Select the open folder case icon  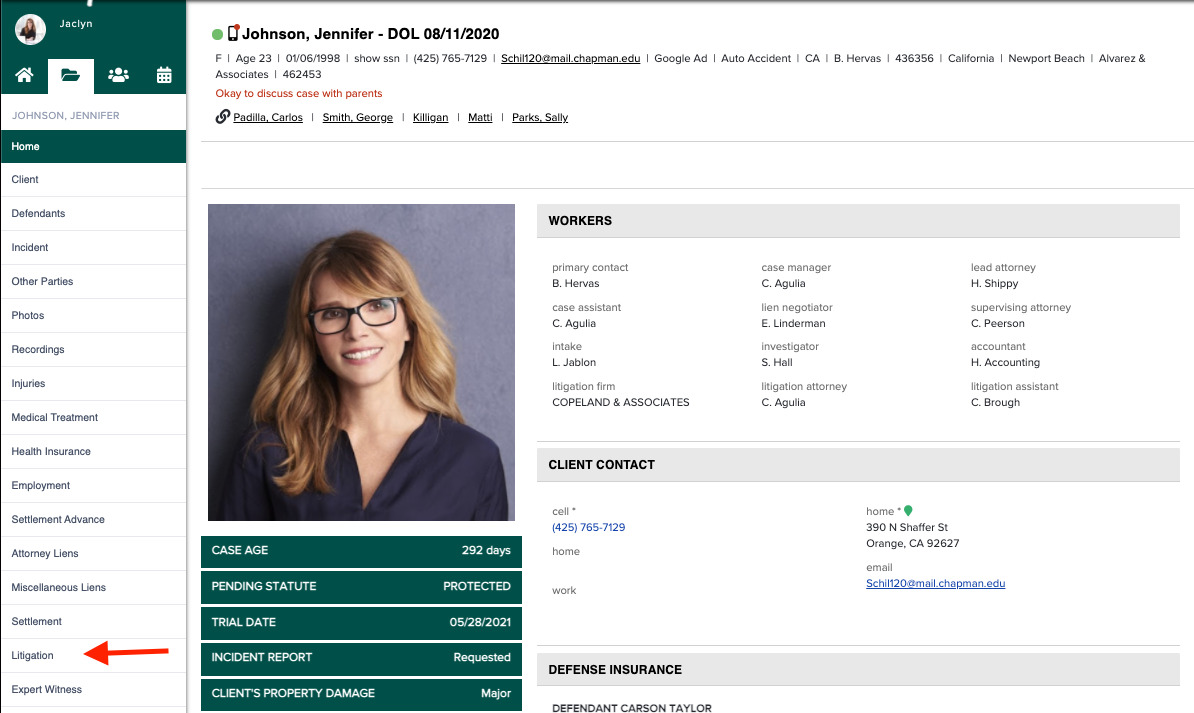click(70, 75)
